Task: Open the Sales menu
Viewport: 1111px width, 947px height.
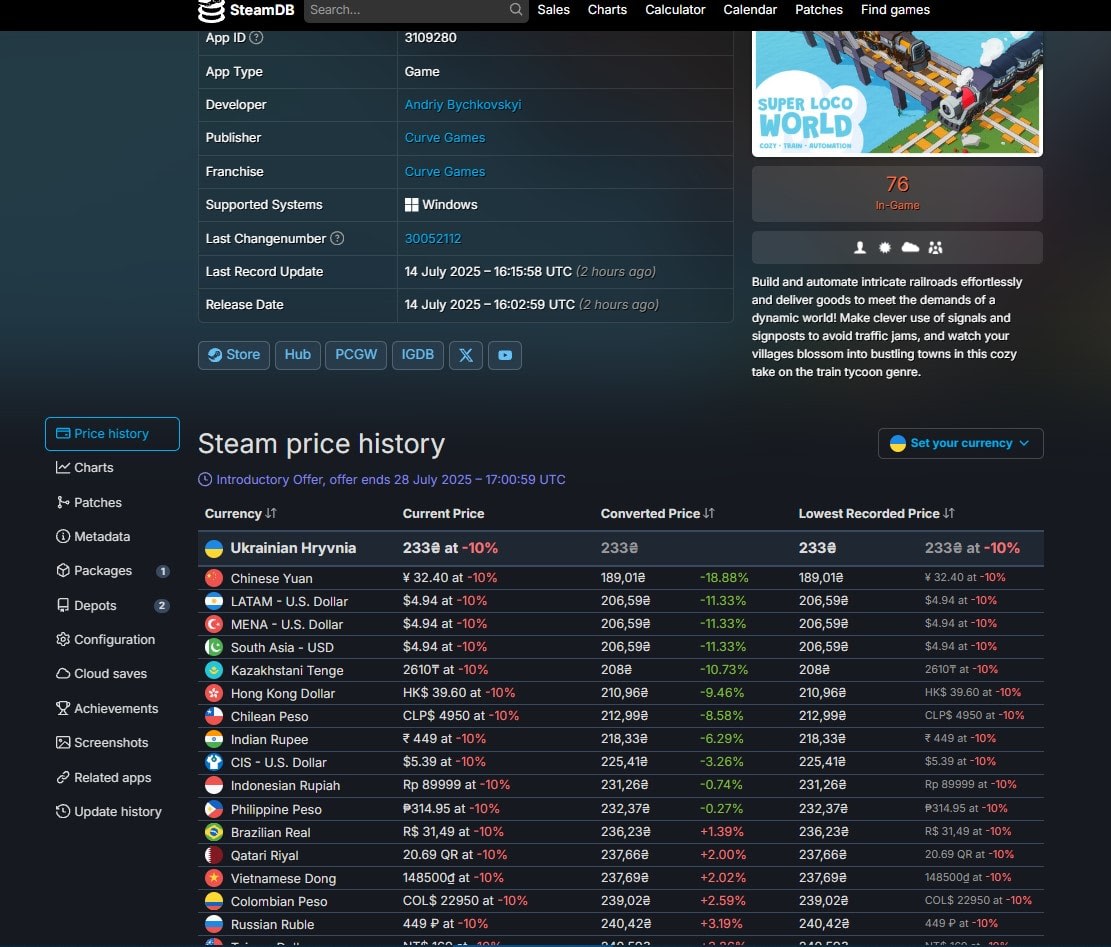Action: [553, 10]
